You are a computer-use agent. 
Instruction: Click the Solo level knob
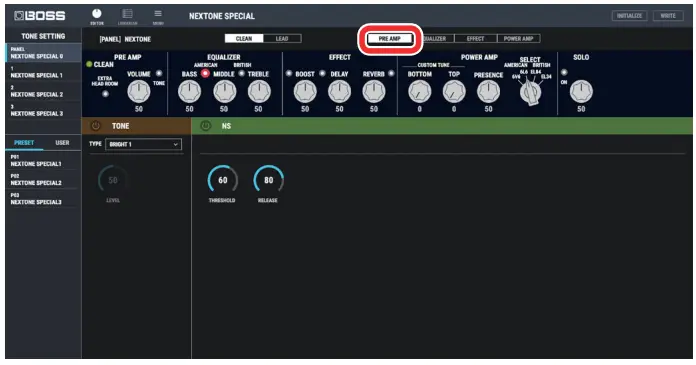(x=581, y=91)
